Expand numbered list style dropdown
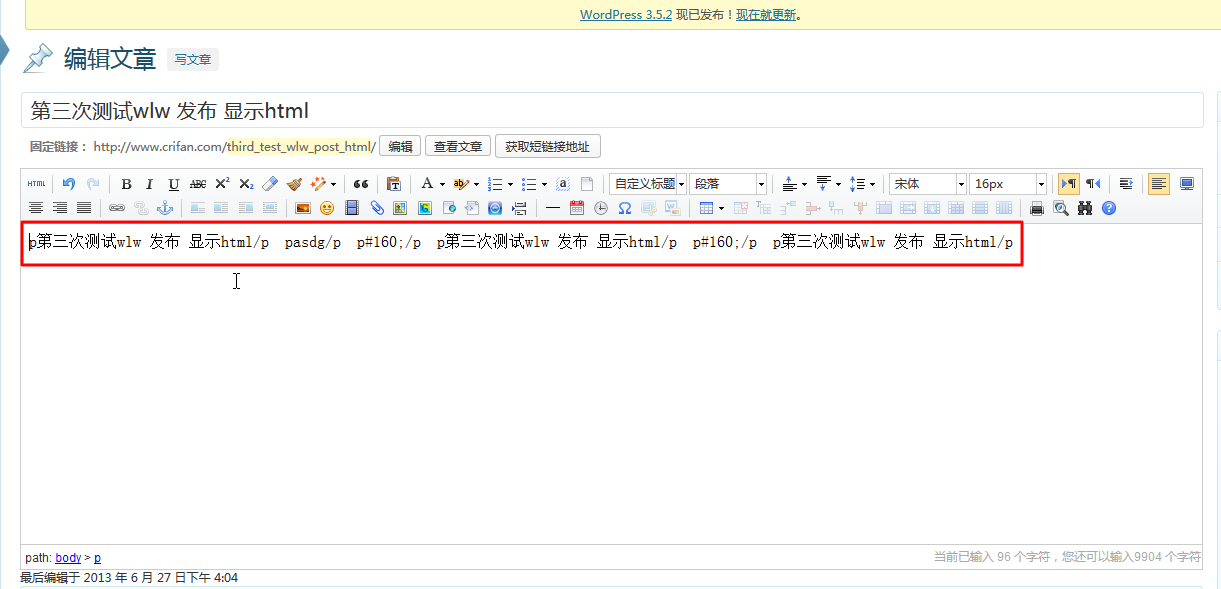The width and height of the screenshot is (1221, 589). (510, 184)
